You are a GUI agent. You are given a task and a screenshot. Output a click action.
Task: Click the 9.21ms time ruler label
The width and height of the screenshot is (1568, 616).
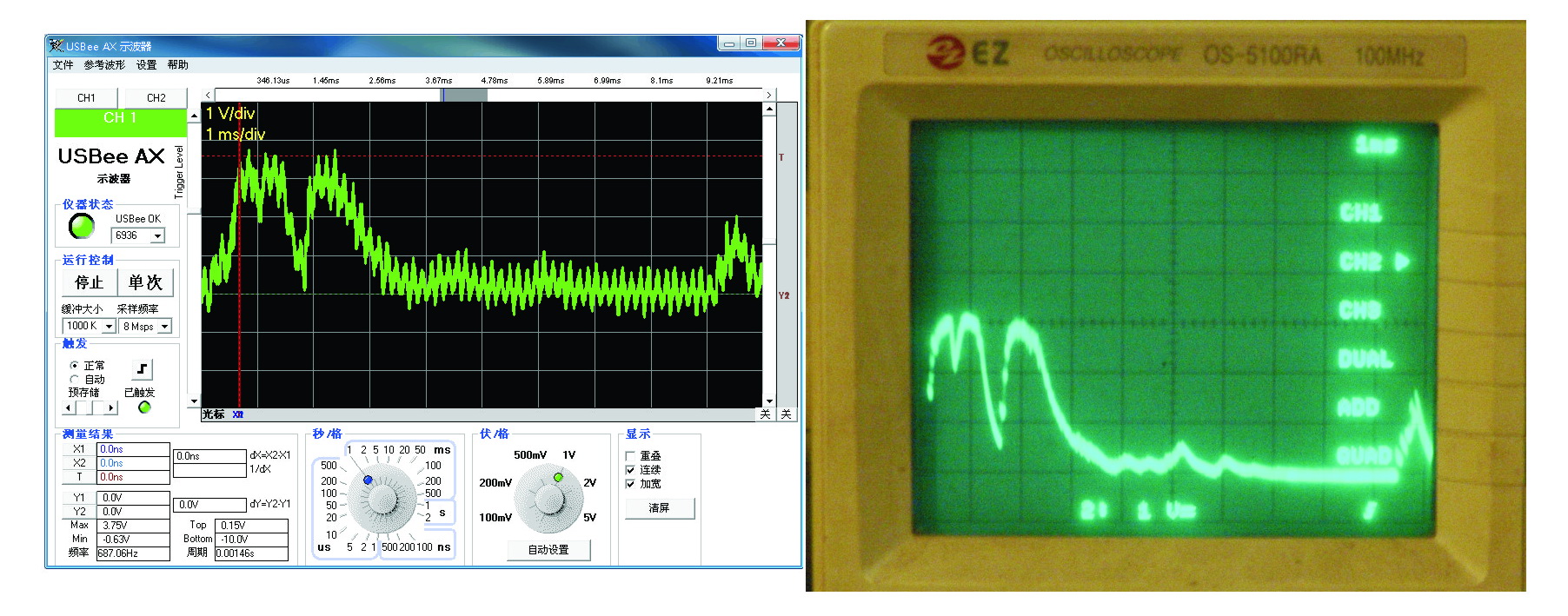719,81
